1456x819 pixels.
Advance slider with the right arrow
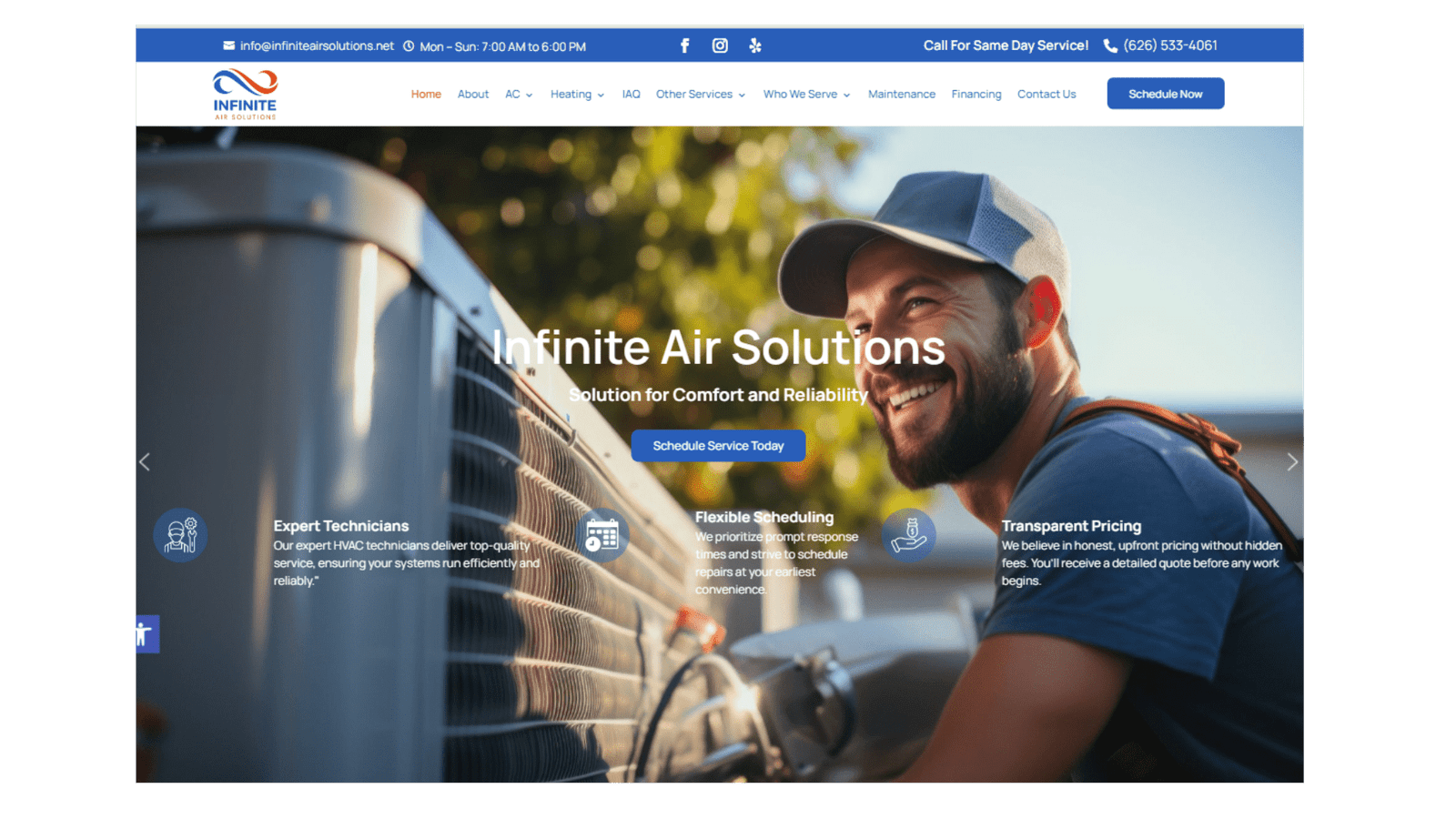pos(1291,462)
